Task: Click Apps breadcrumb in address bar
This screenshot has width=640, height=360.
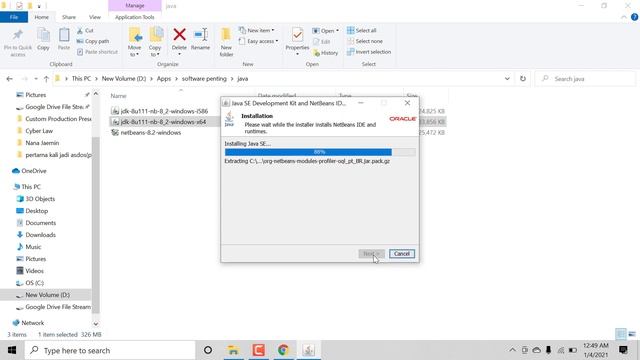Action: (164, 79)
